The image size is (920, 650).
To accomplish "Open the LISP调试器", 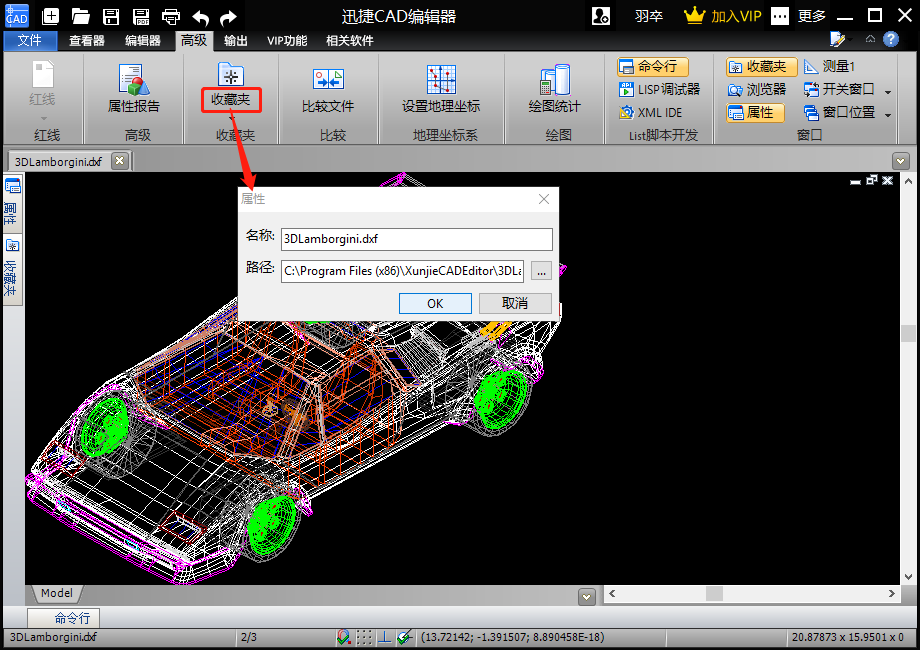I will click(659, 89).
